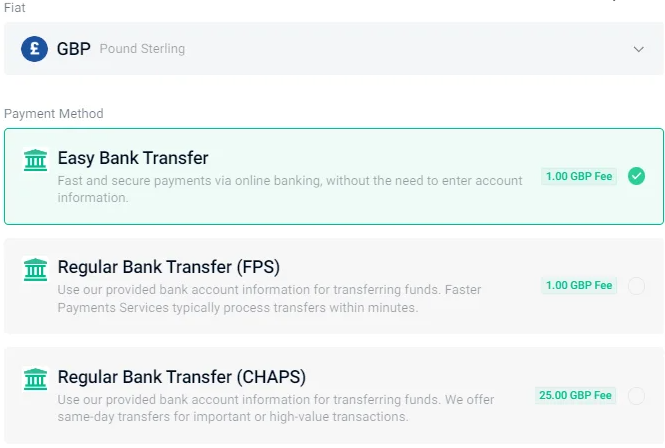
Task: Select the Regular Bank Transfer (FPS) radio button
Action: tap(636, 286)
